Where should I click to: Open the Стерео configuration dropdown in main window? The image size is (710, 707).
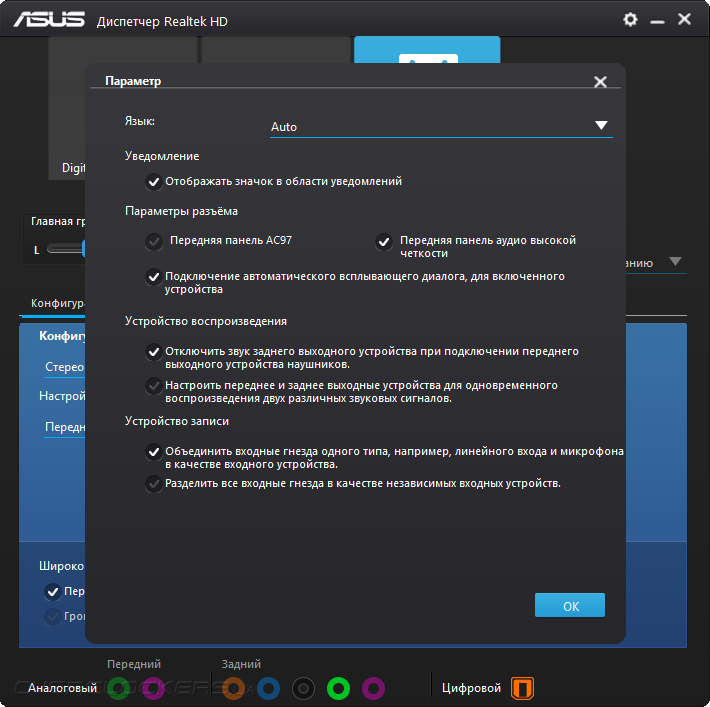pyautogui.click(x=65, y=367)
